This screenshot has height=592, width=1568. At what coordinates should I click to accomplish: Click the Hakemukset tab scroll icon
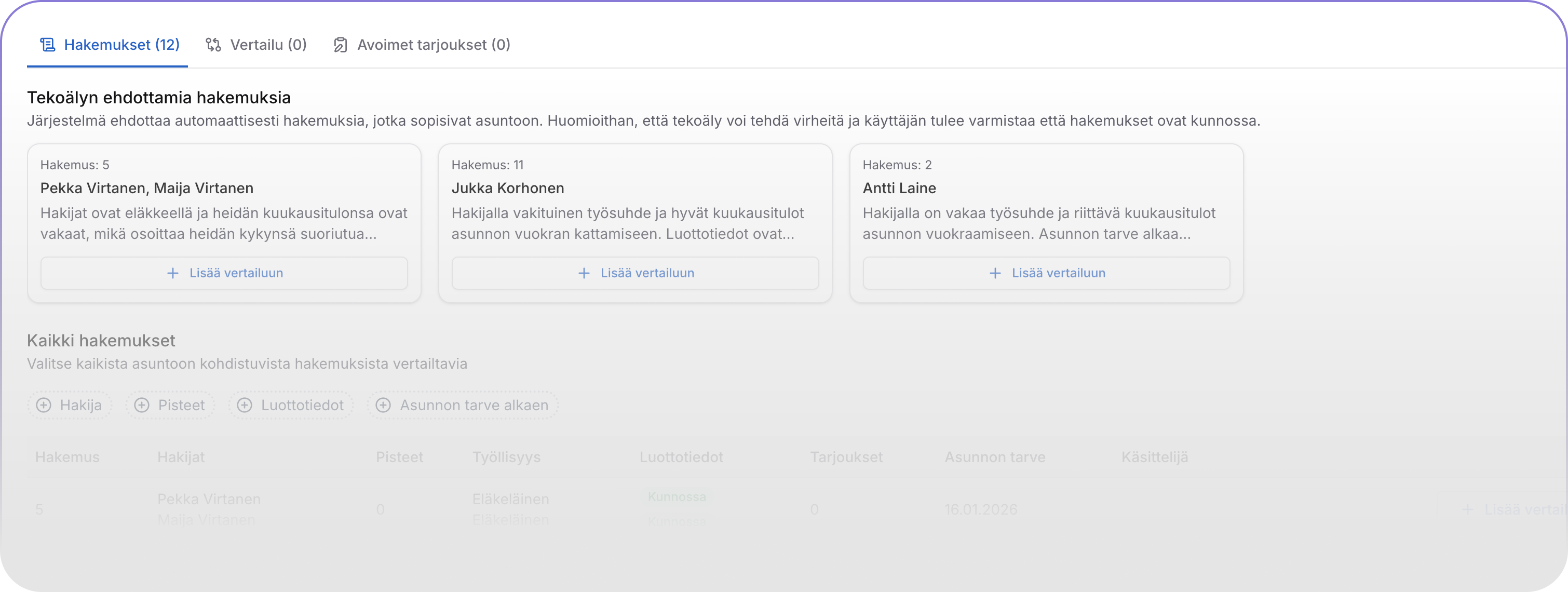point(47,45)
